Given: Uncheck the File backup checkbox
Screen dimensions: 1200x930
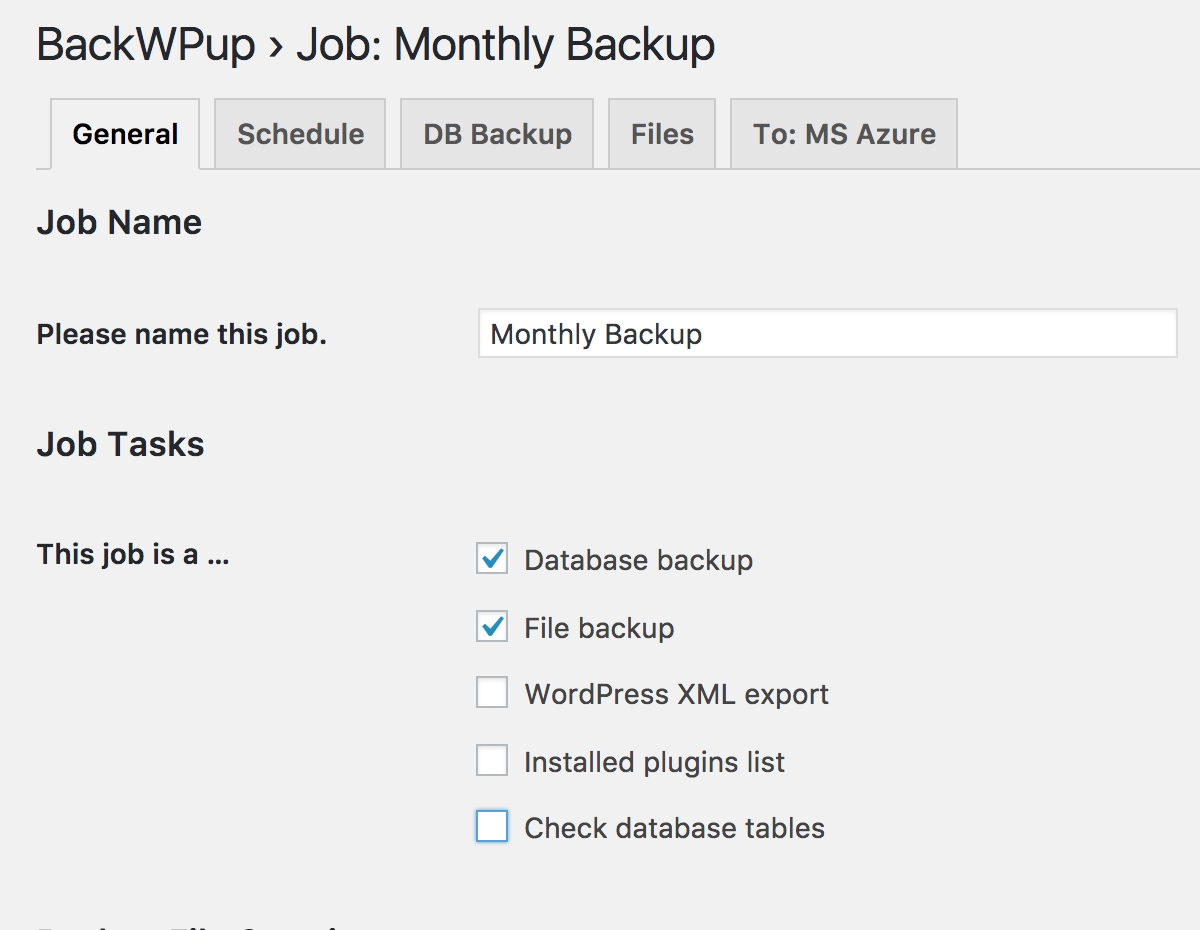Looking at the screenshot, I should (x=492, y=627).
